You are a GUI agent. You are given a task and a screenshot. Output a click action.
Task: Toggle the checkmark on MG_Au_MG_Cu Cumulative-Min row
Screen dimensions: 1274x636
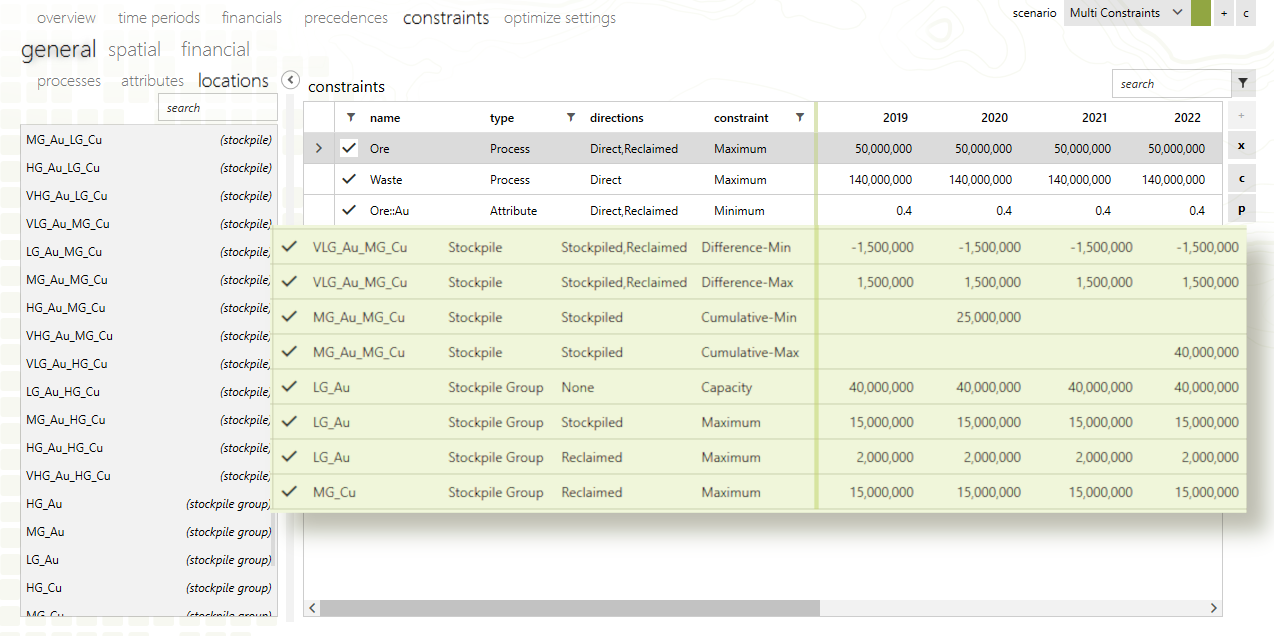click(290, 317)
